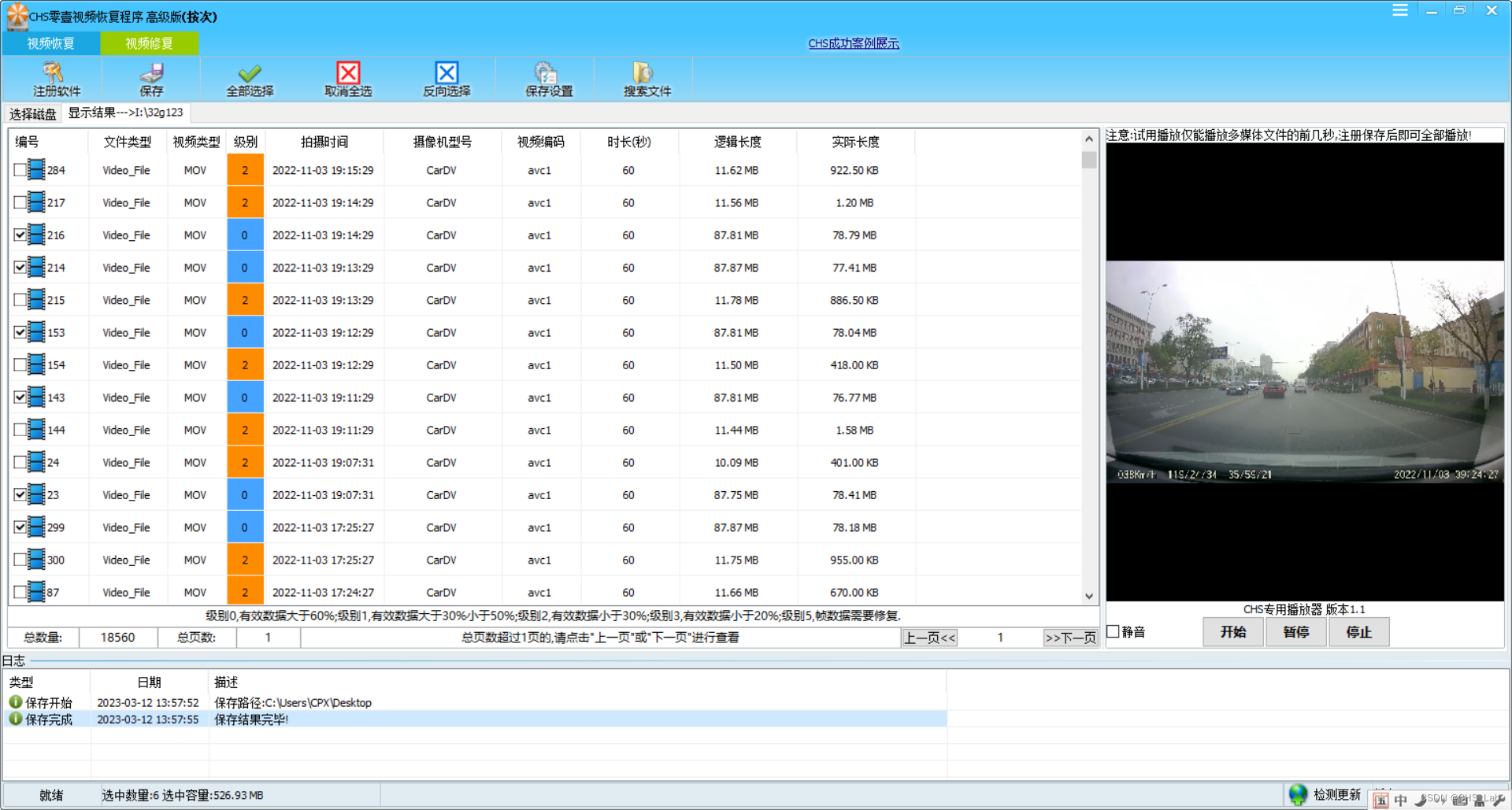Open the CHS成功案例展示 link
The width and height of the screenshot is (1512, 810).
pyautogui.click(x=854, y=43)
